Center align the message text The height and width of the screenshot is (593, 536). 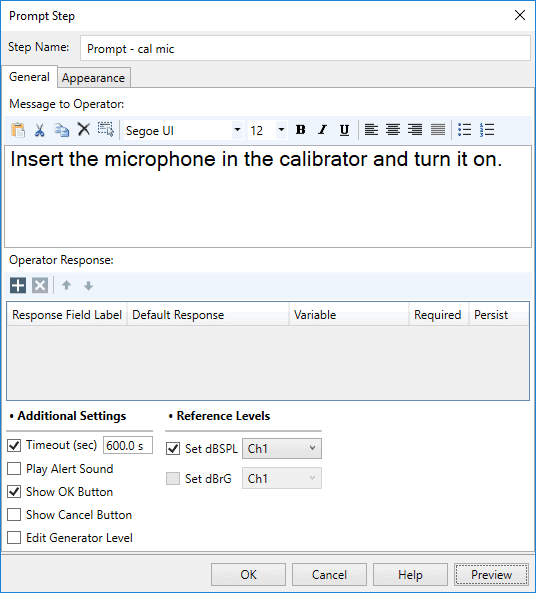coord(393,130)
